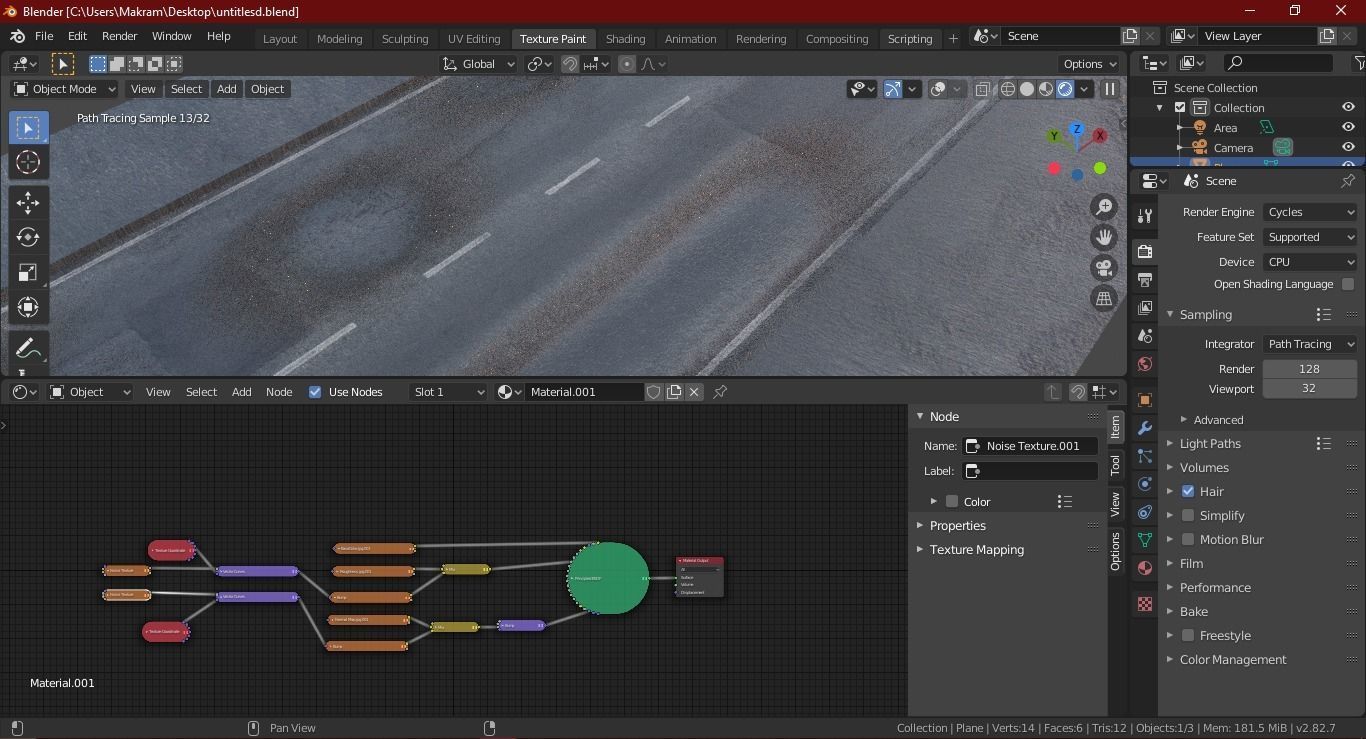The image size is (1366, 739).
Task: Select the Move tool in the viewport toolbar
Action: [27, 202]
